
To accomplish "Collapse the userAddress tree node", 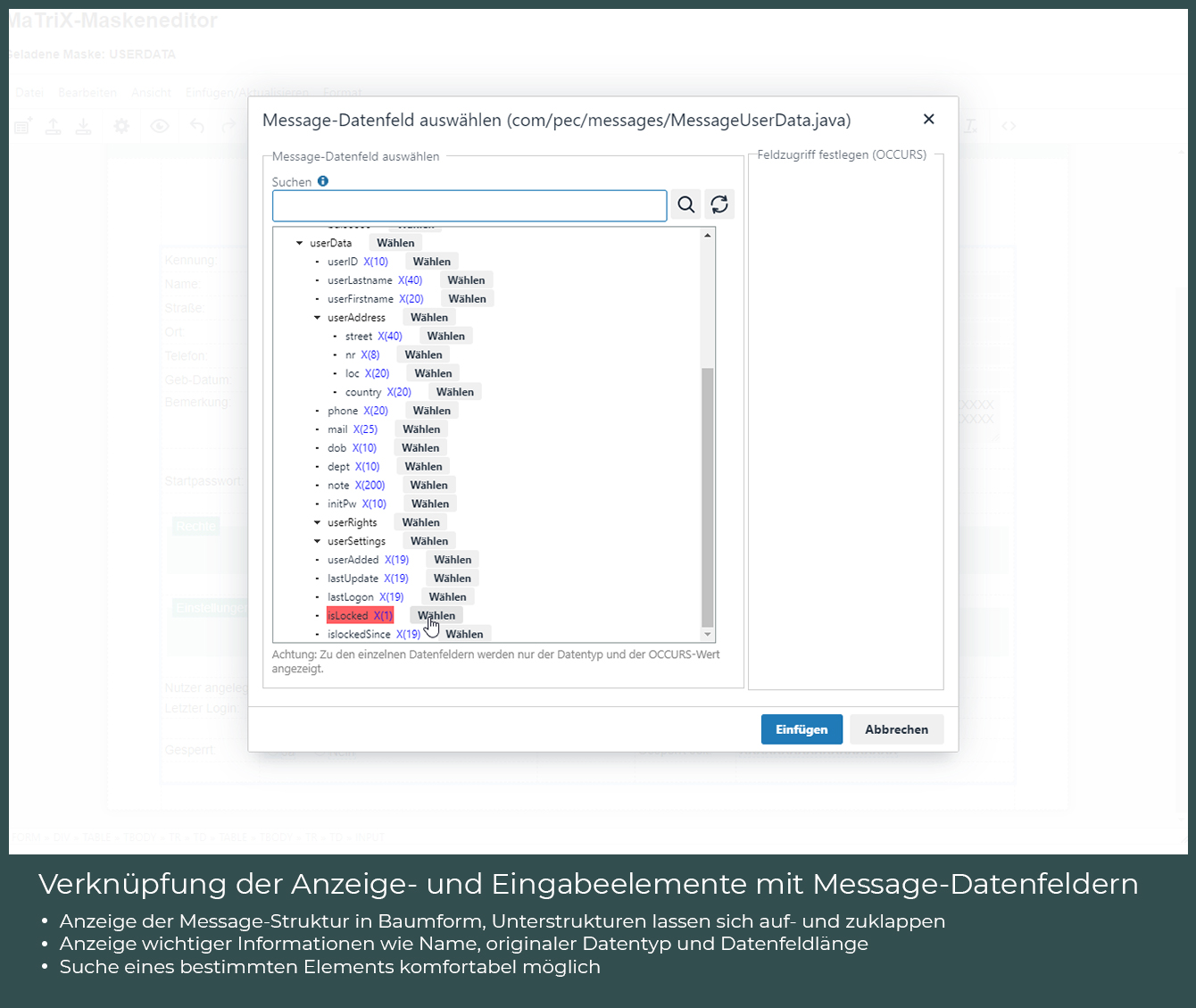I will point(318,318).
